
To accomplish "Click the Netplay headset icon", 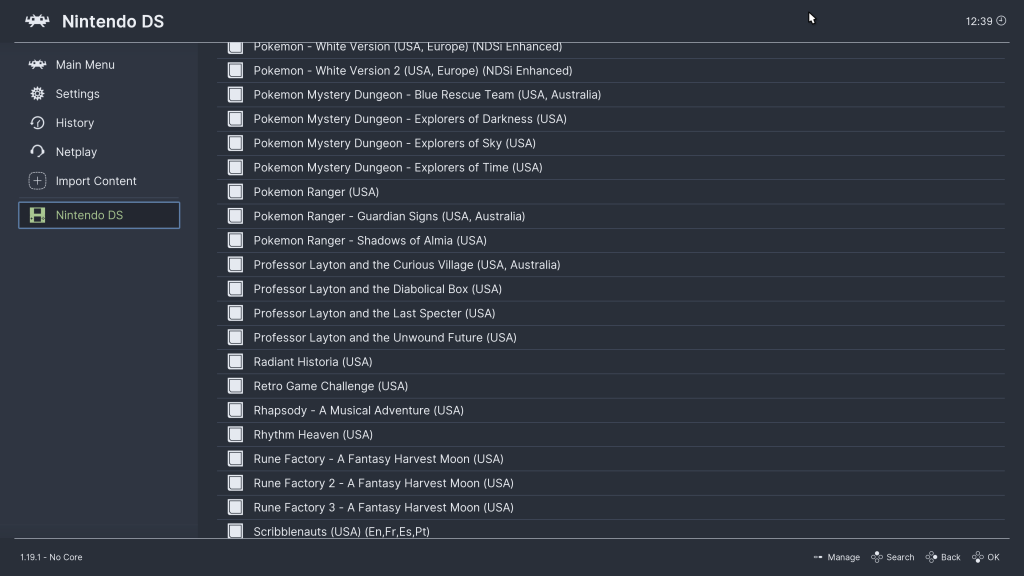I will 37,152.
